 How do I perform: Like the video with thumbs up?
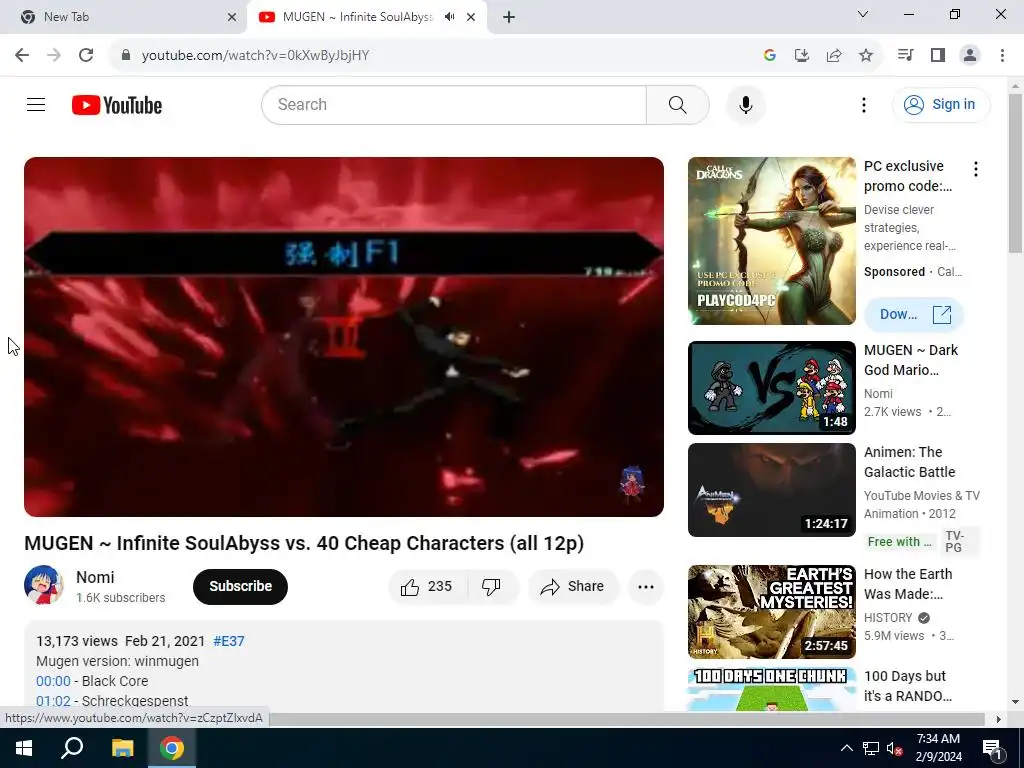428,586
